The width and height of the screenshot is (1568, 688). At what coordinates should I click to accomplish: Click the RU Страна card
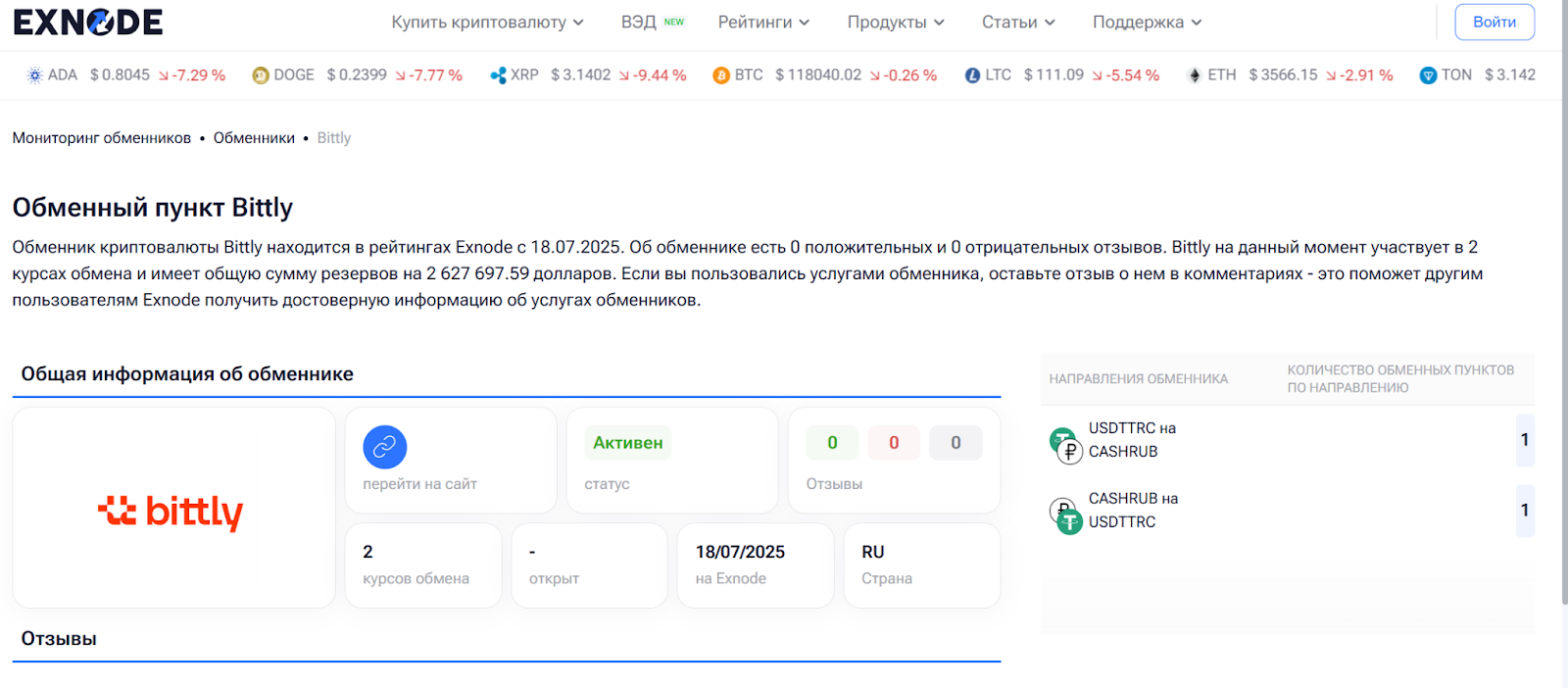[922, 565]
